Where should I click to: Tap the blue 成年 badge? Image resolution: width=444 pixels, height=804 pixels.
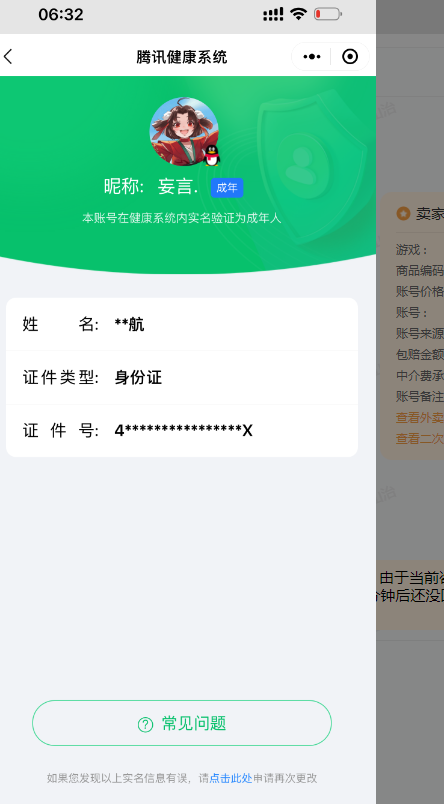click(x=227, y=188)
